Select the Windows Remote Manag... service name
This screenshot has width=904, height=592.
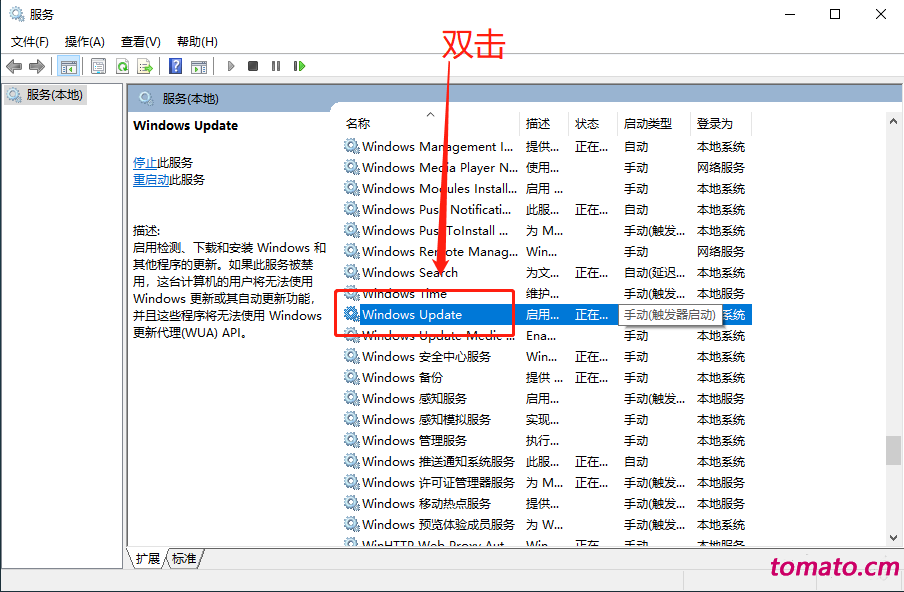click(x=440, y=252)
